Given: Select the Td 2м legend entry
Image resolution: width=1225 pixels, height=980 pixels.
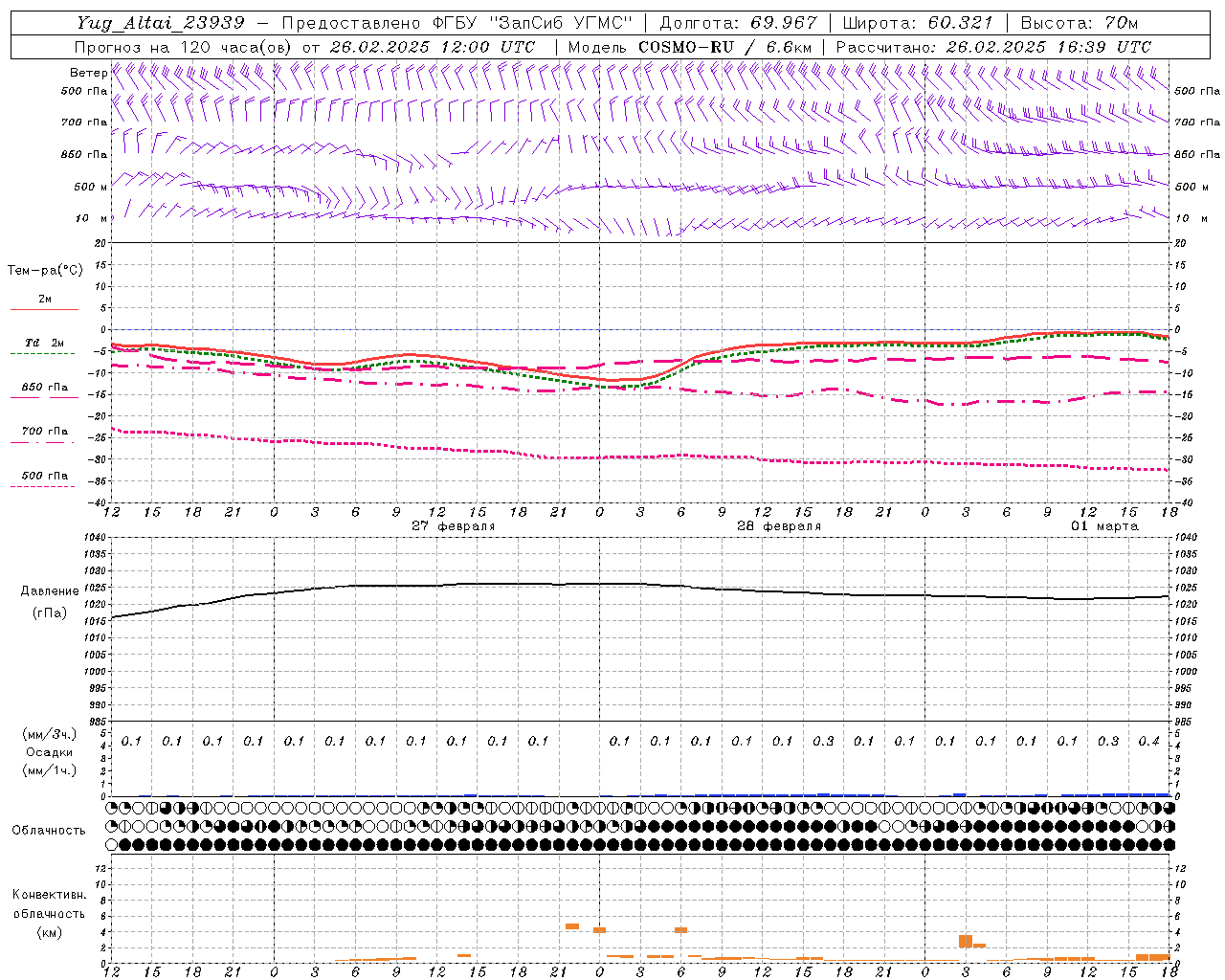Looking at the screenshot, I should 44,343.
